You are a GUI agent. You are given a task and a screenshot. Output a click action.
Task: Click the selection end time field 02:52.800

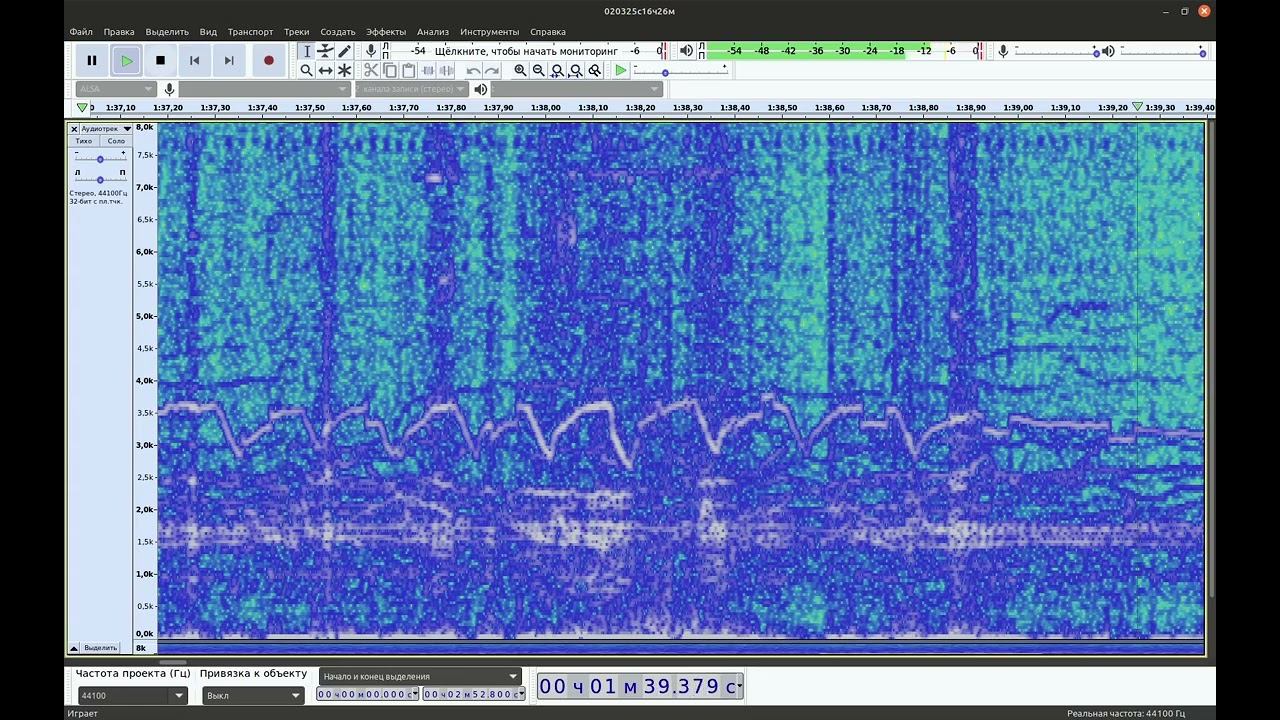click(x=474, y=694)
